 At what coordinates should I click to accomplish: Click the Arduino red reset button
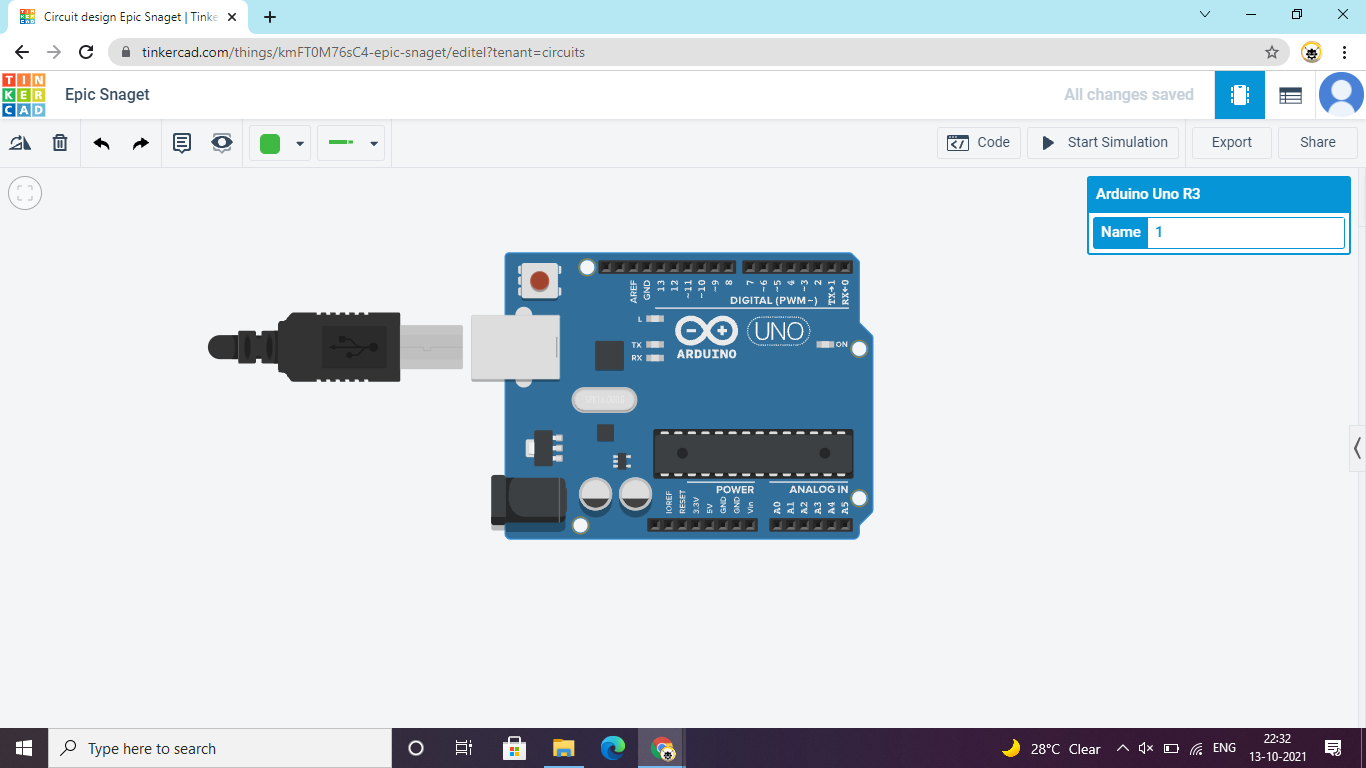(540, 281)
